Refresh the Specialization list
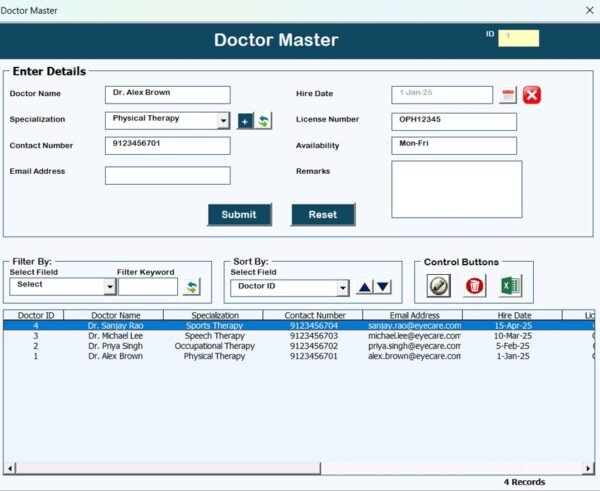Viewport: 600px width, 491px height. pos(263,121)
